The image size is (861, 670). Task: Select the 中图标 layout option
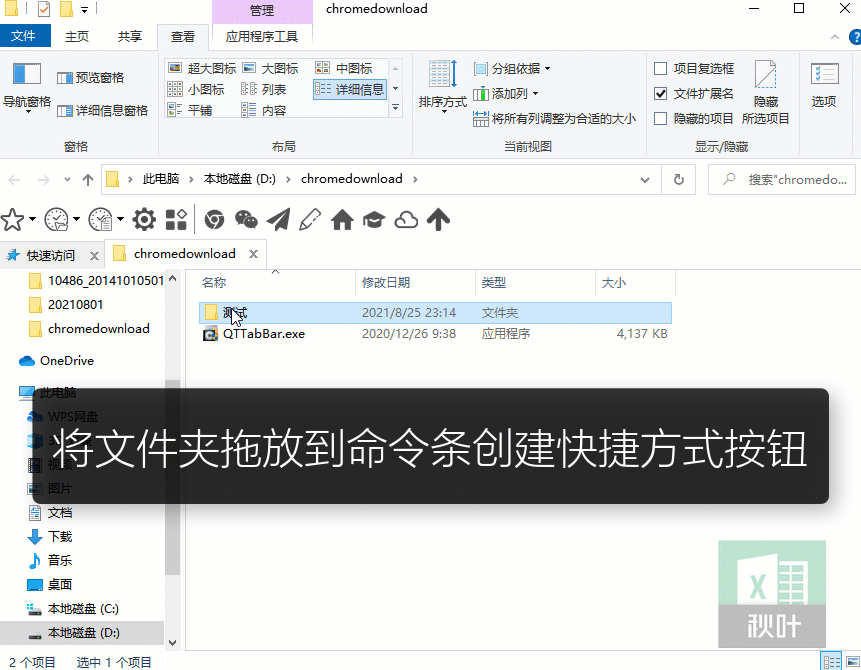click(x=344, y=68)
